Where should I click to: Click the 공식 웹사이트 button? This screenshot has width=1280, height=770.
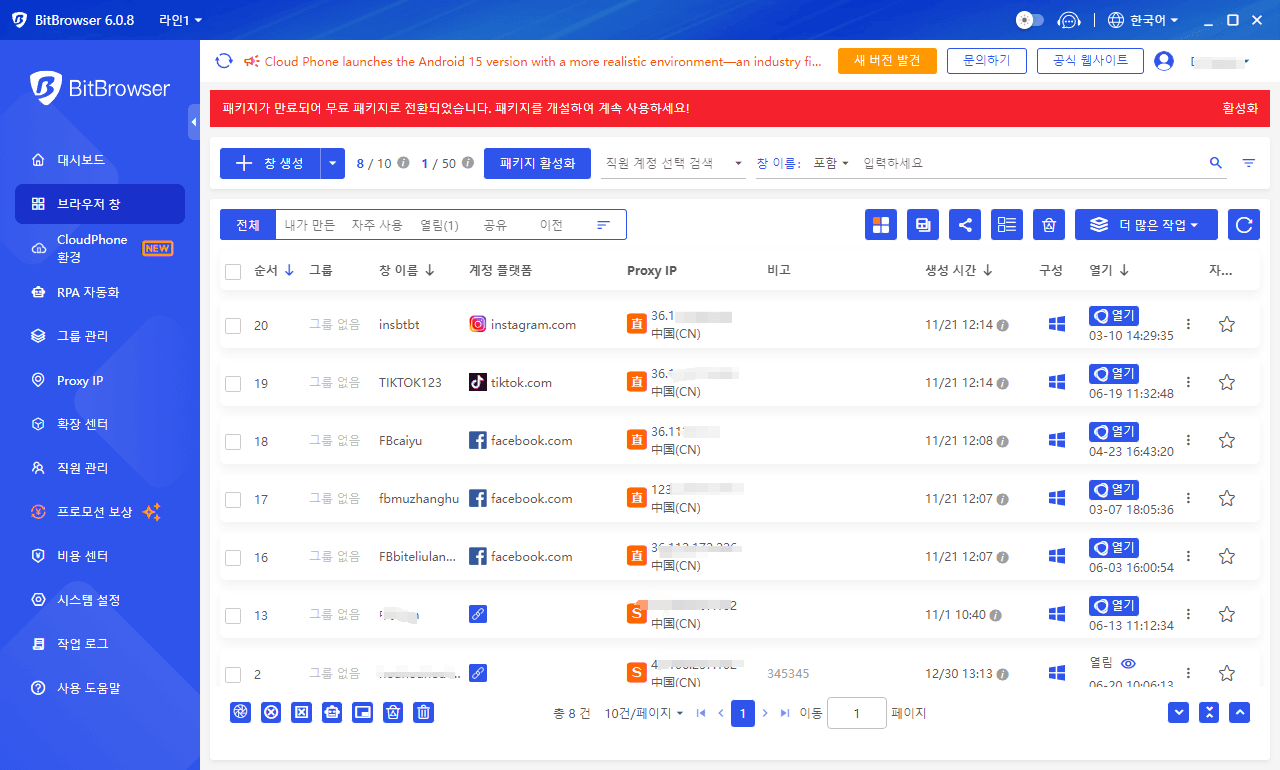pyautogui.click(x=1090, y=61)
